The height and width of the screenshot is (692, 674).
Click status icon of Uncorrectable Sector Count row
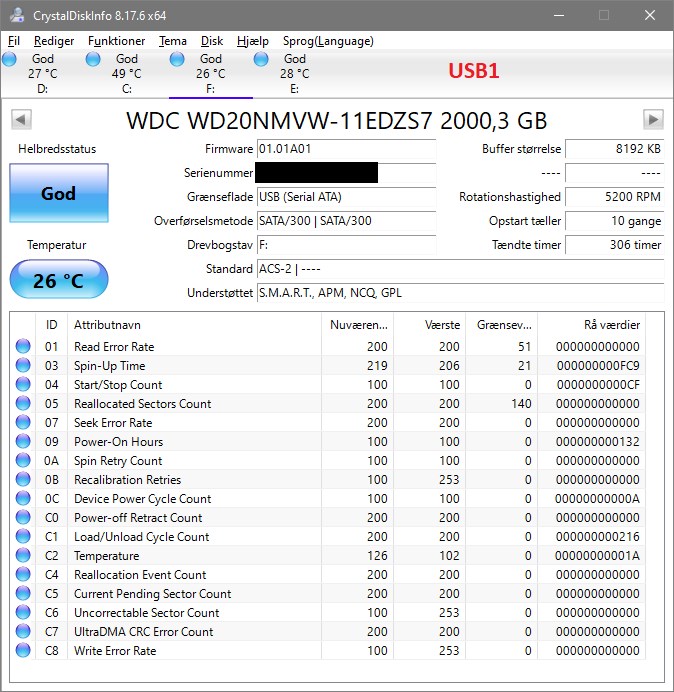23,612
